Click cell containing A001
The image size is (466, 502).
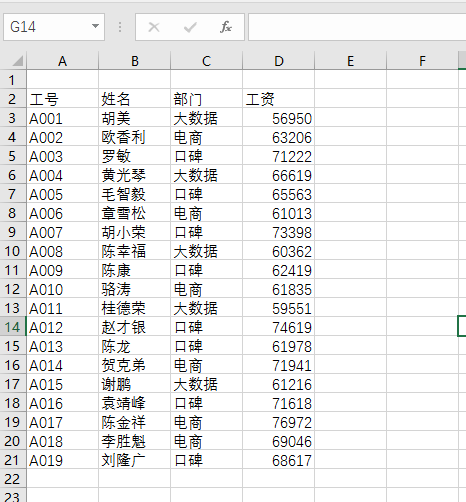point(63,117)
